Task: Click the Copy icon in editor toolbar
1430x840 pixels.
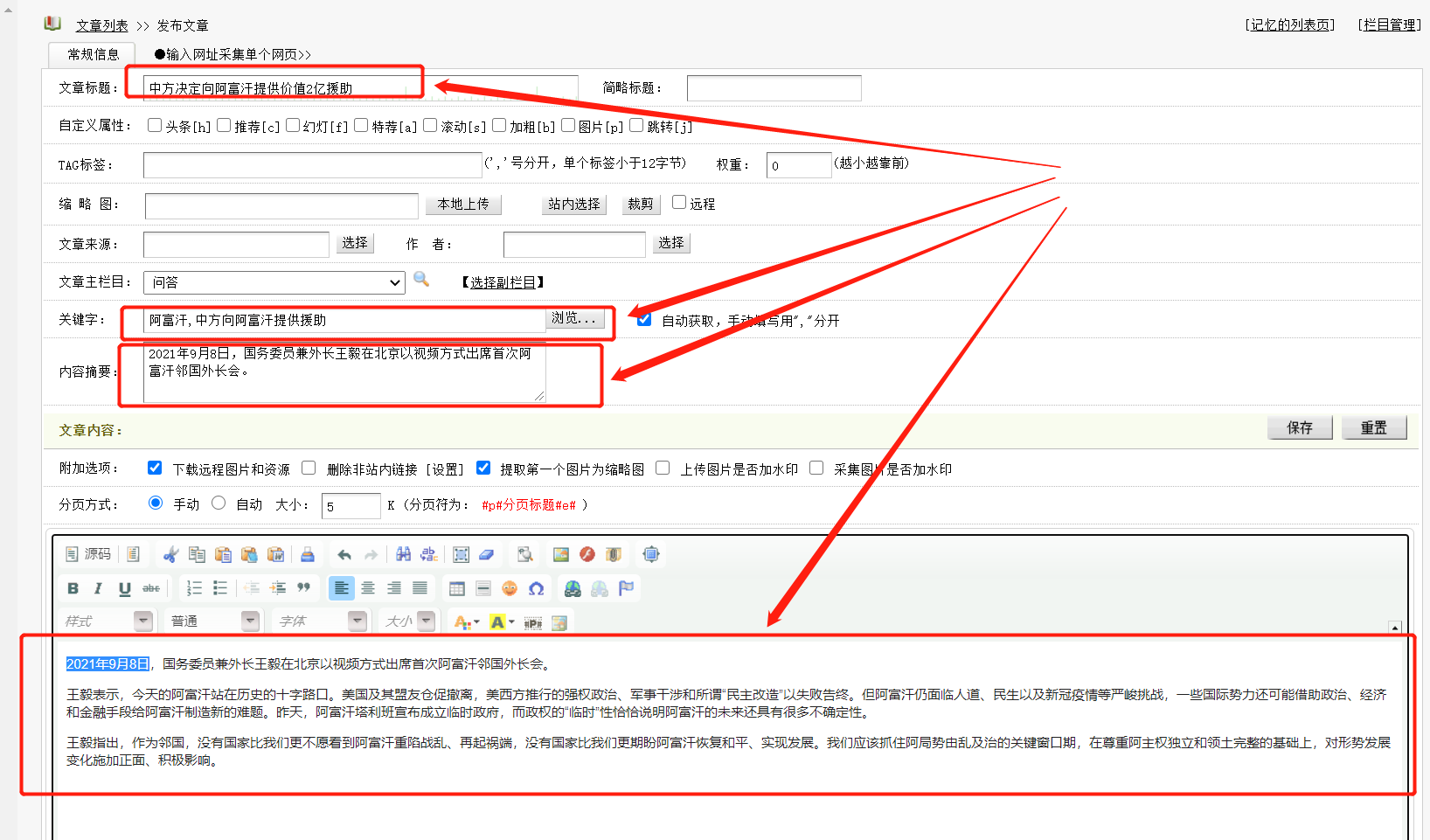Action: 197,554
